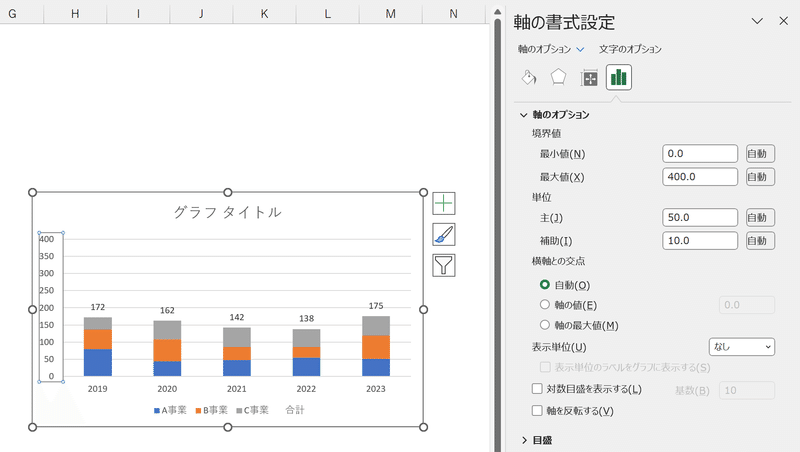This screenshot has height=452, width=800.
Task: Select column header L
Action: [x=328, y=14]
